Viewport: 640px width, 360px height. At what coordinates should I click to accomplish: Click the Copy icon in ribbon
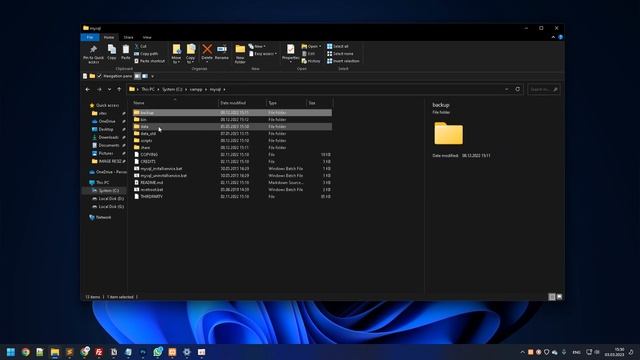[112, 49]
